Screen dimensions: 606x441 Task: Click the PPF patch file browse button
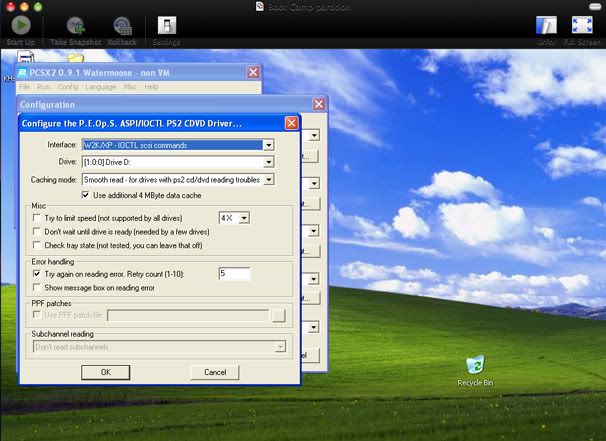279,315
